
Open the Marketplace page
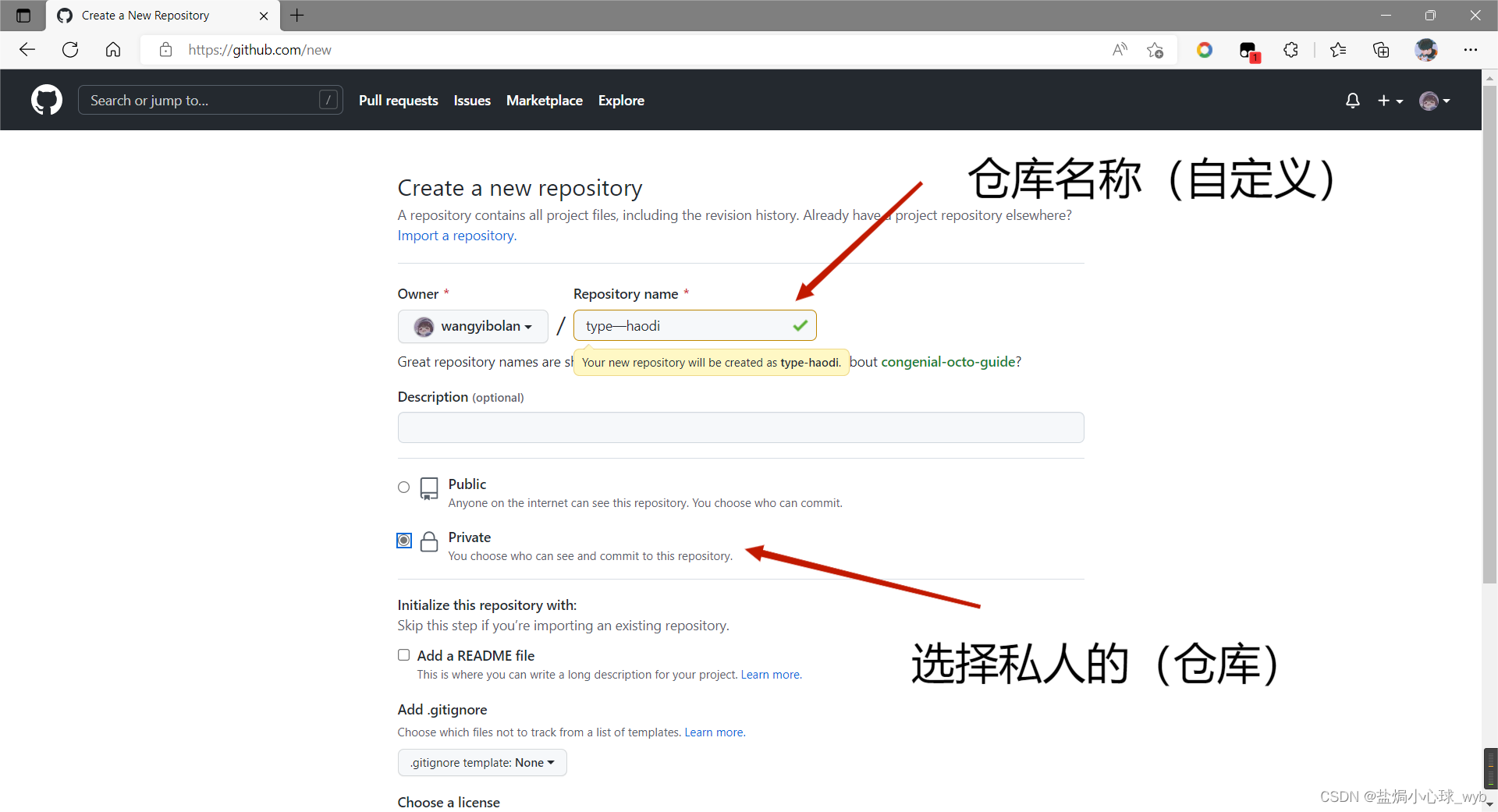[x=545, y=101]
